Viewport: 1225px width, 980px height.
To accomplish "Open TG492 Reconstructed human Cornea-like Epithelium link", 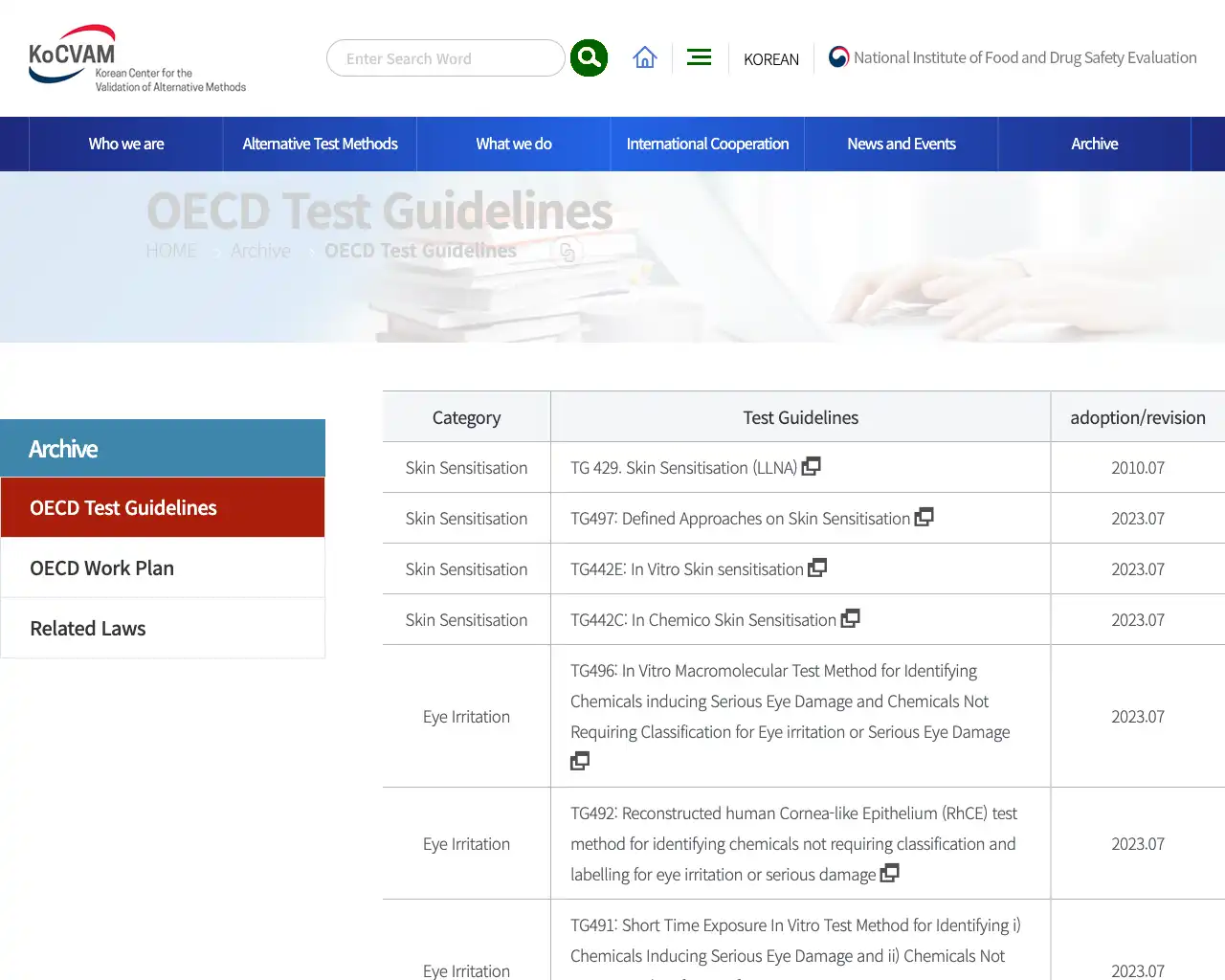I will [793, 844].
